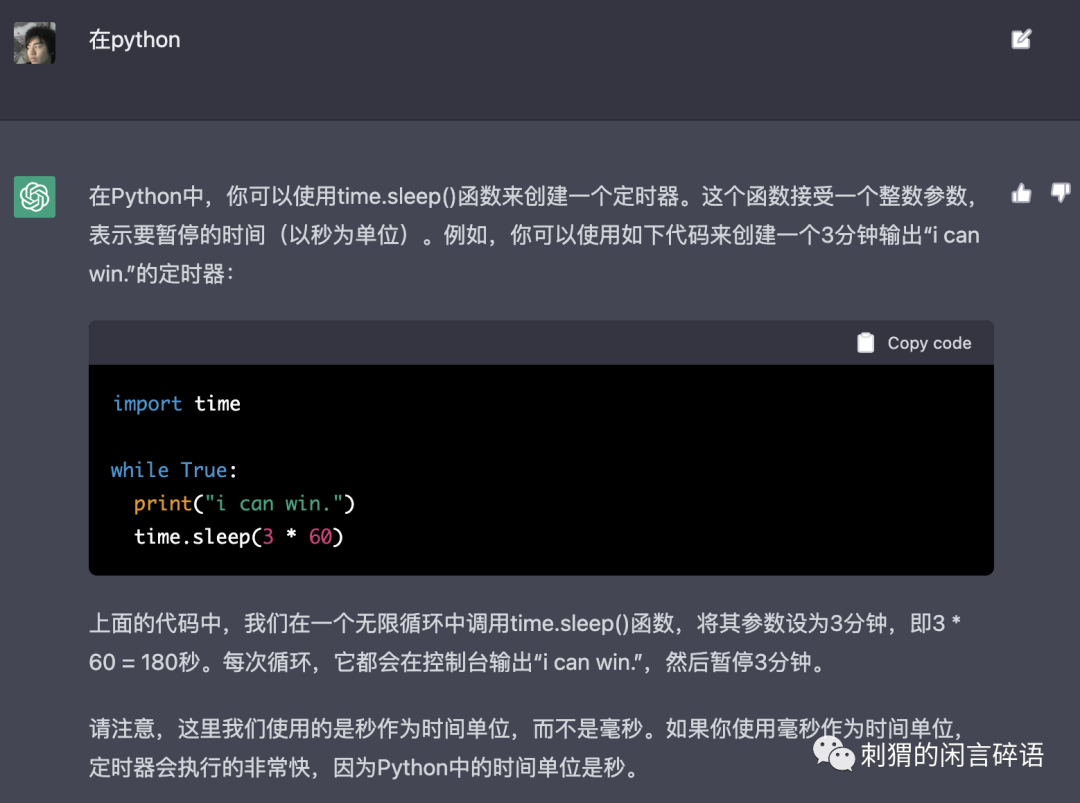Click the watermark text "刺猬的闲言碎语"
Image resolution: width=1080 pixels, height=803 pixels.
pos(952,756)
